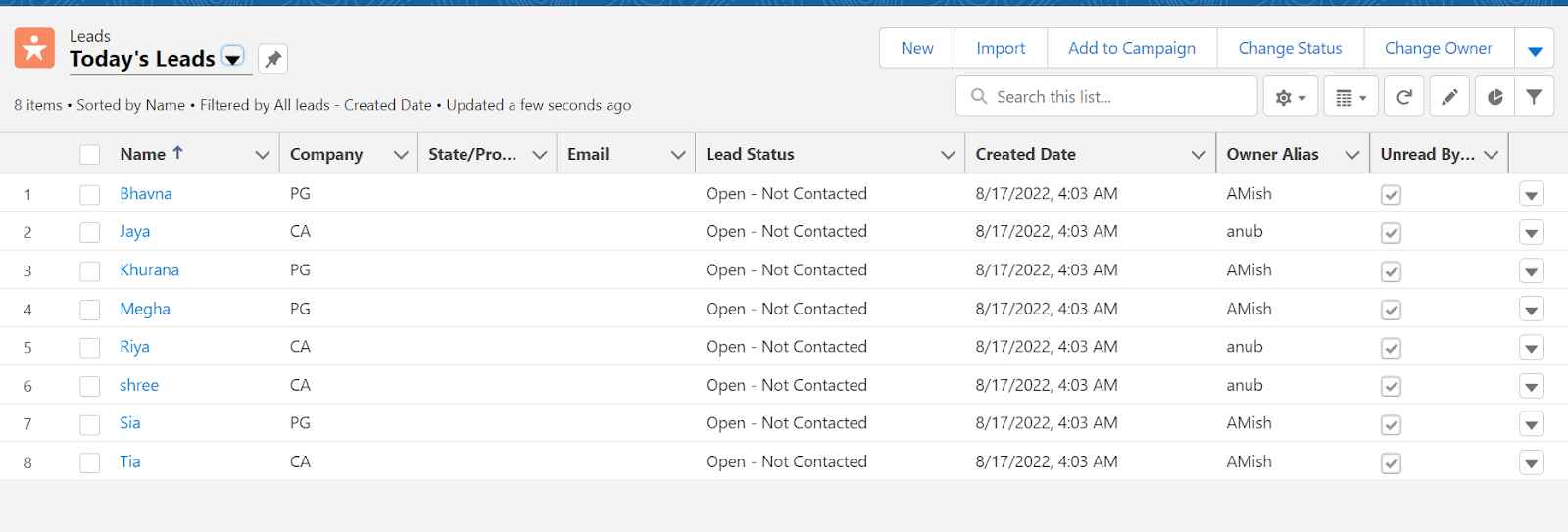Click the search magnifier icon
Screen dimensions: 1568x532
[x=978, y=97]
